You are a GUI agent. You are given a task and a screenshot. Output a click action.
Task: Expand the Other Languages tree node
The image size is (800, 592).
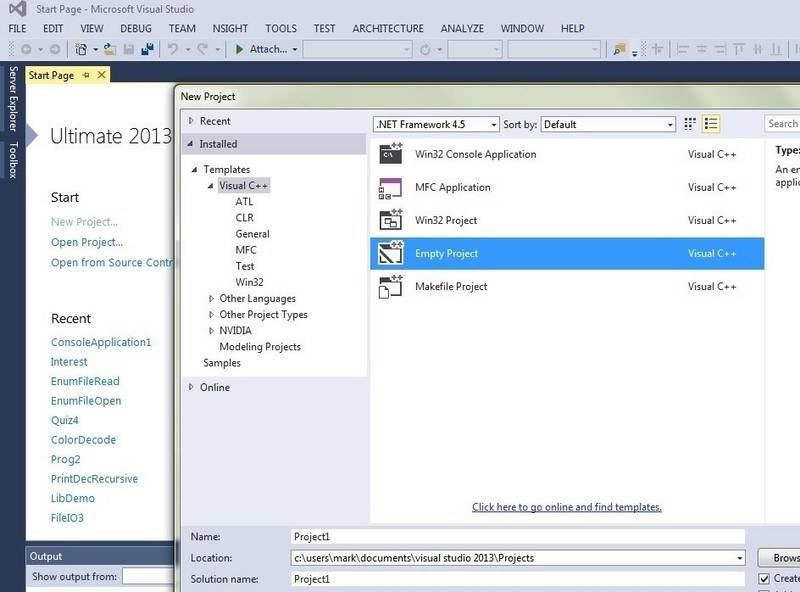[211, 299]
